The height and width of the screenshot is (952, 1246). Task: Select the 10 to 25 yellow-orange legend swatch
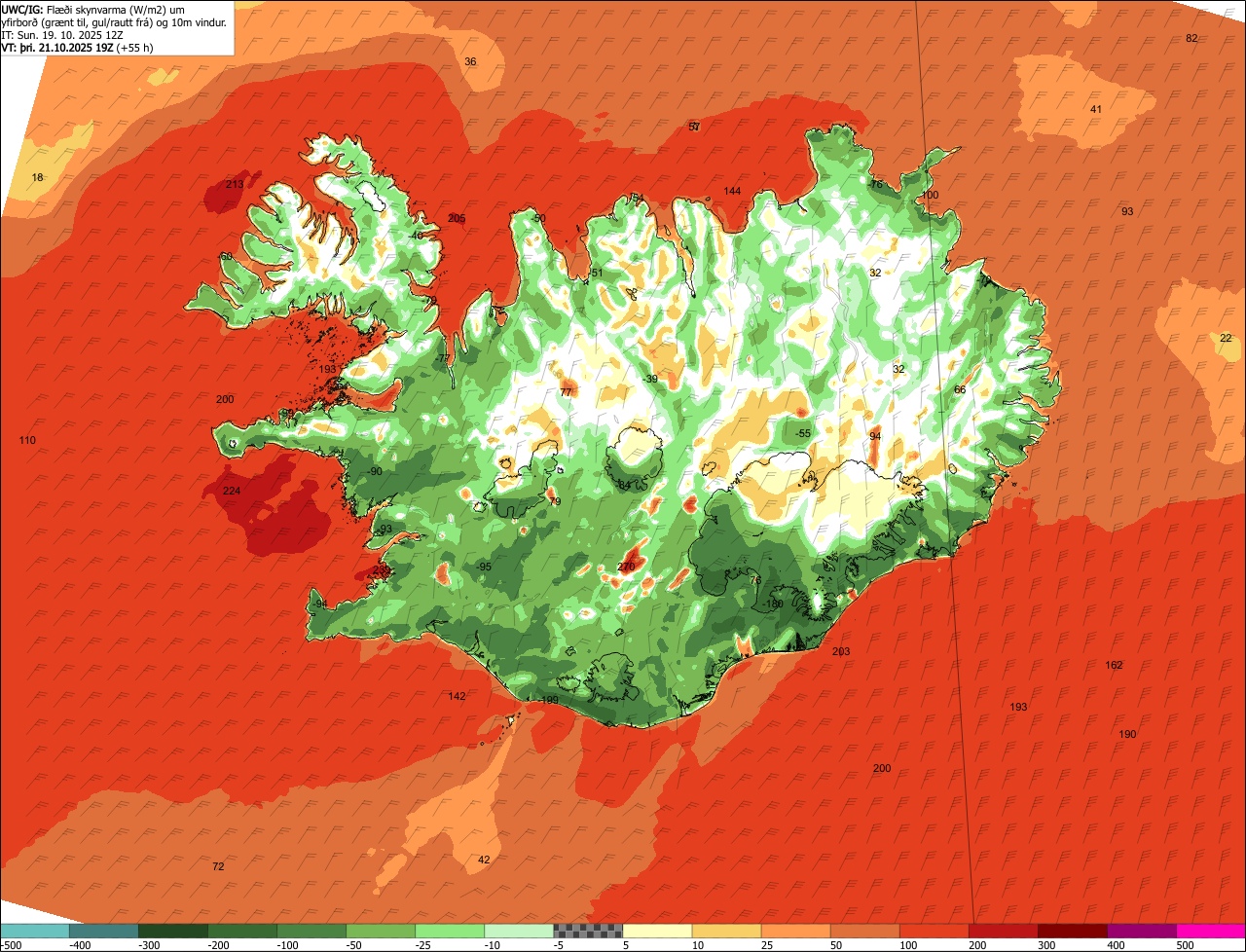(725, 931)
